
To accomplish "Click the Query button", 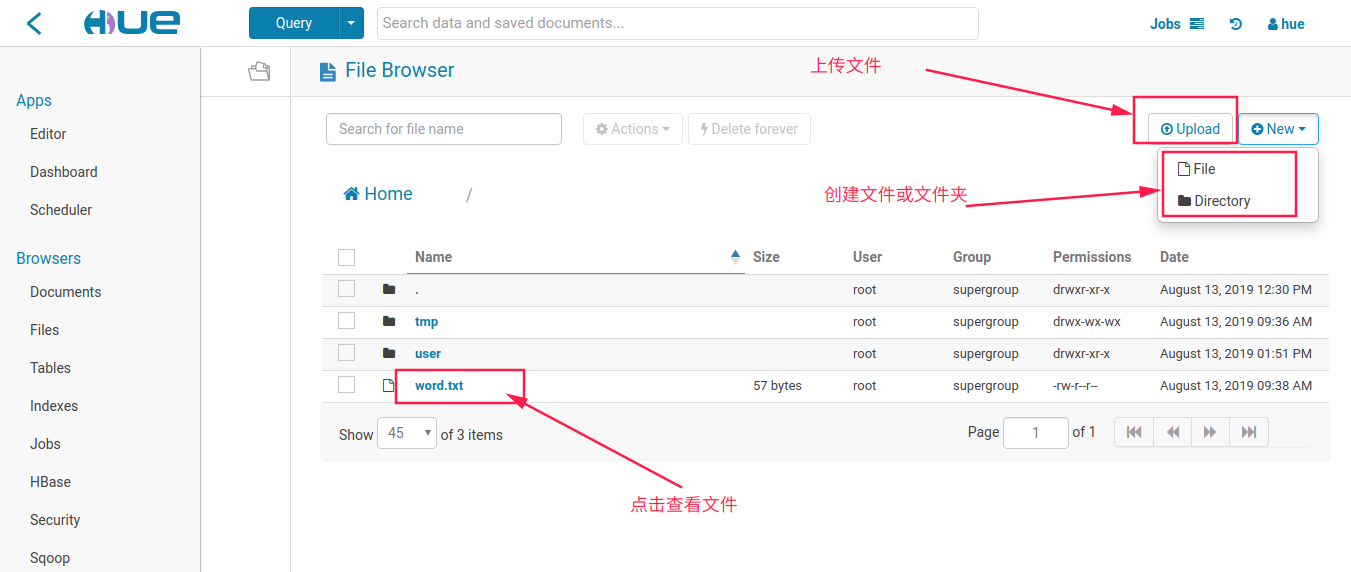I will point(294,23).
